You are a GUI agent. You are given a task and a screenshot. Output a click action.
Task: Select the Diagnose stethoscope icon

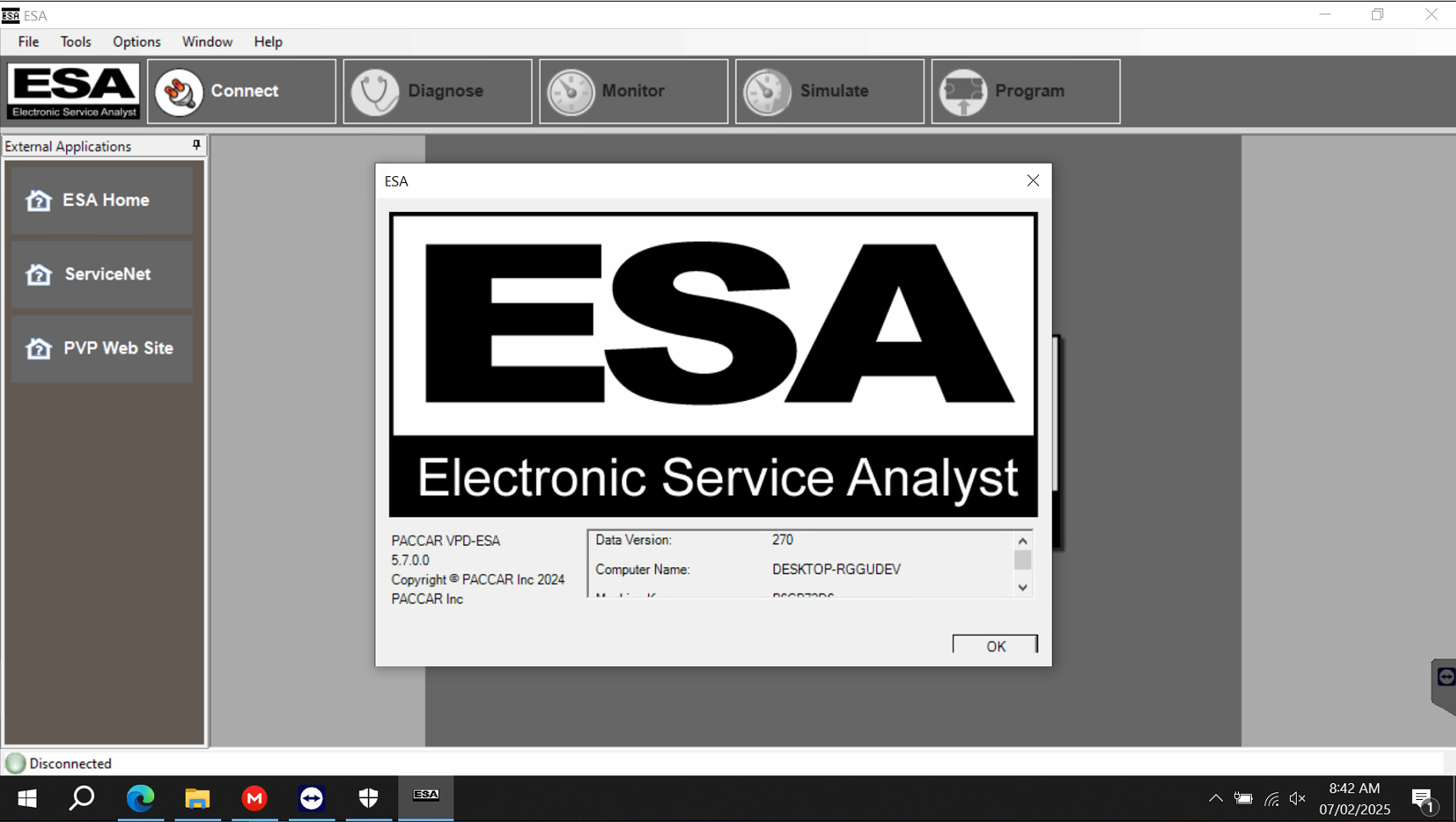(375, 92)
